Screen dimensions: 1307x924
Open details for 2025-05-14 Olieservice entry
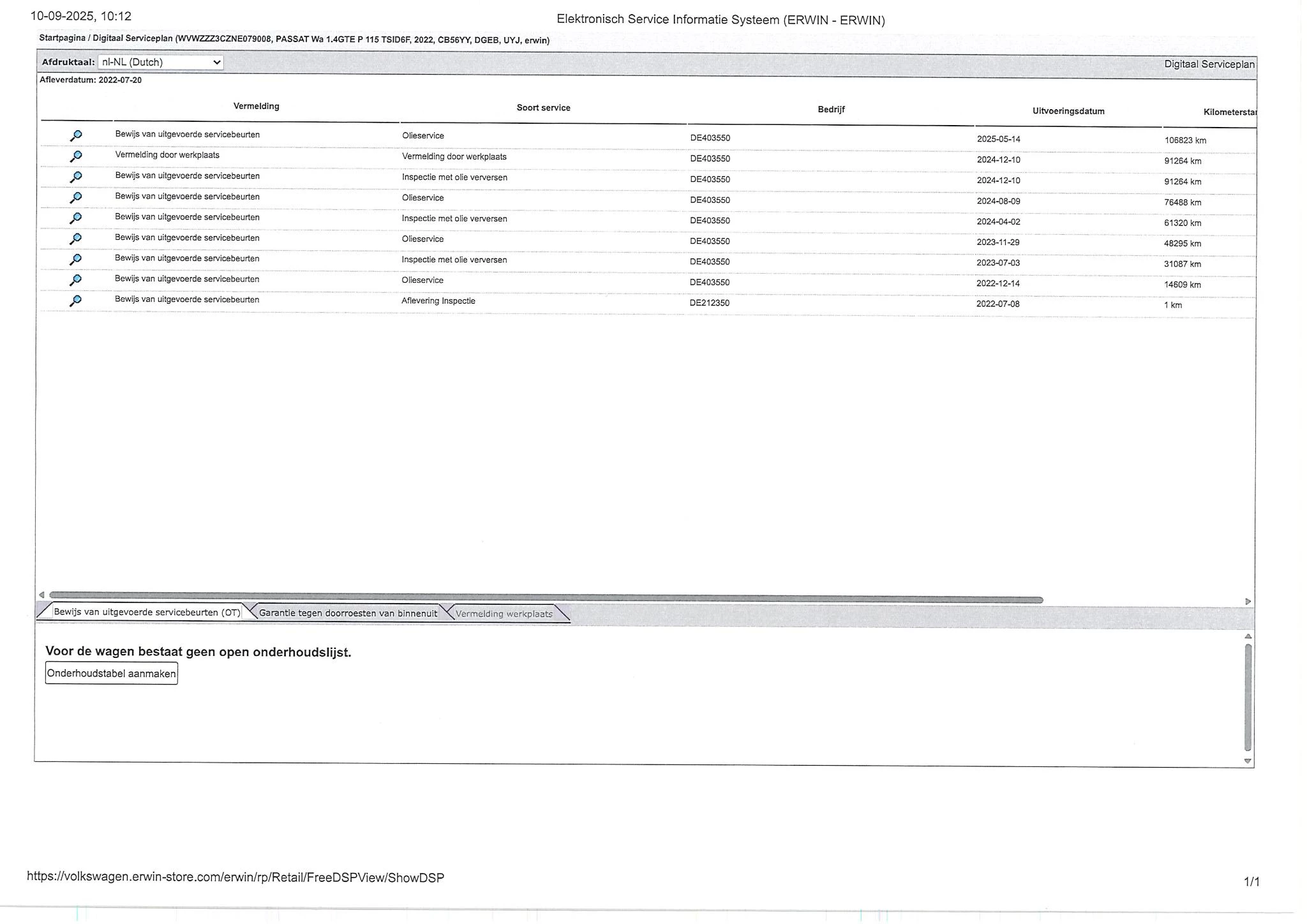pyautogui.click(x=75, y=135)
